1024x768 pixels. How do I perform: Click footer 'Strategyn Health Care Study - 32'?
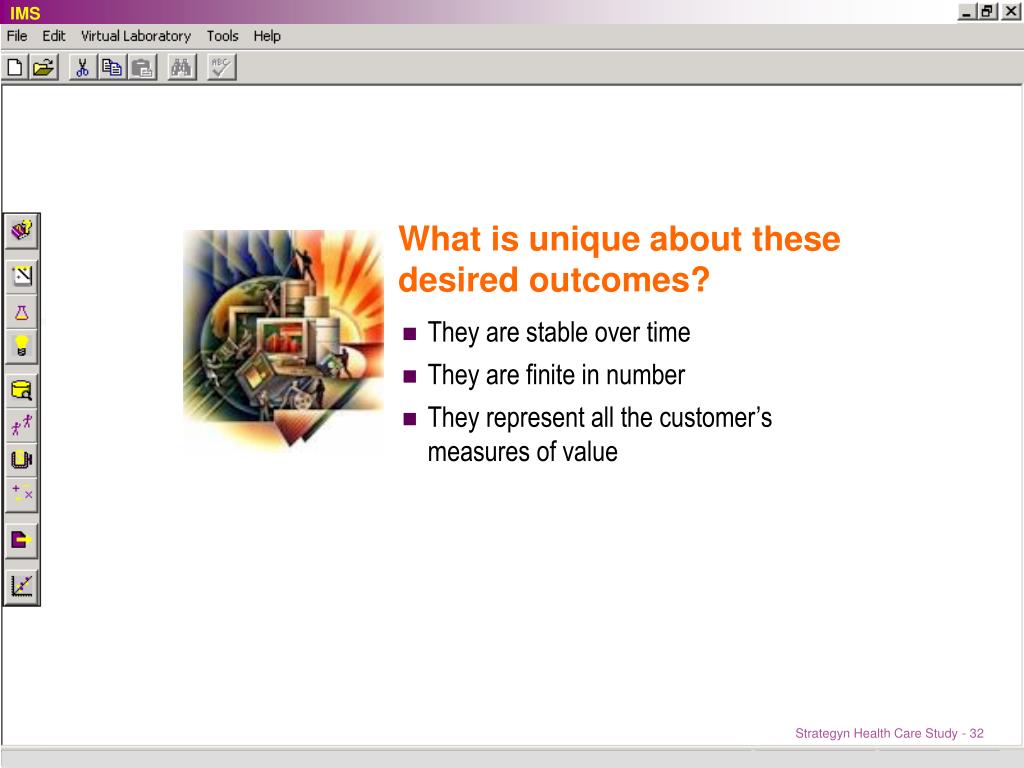[889, 733]
